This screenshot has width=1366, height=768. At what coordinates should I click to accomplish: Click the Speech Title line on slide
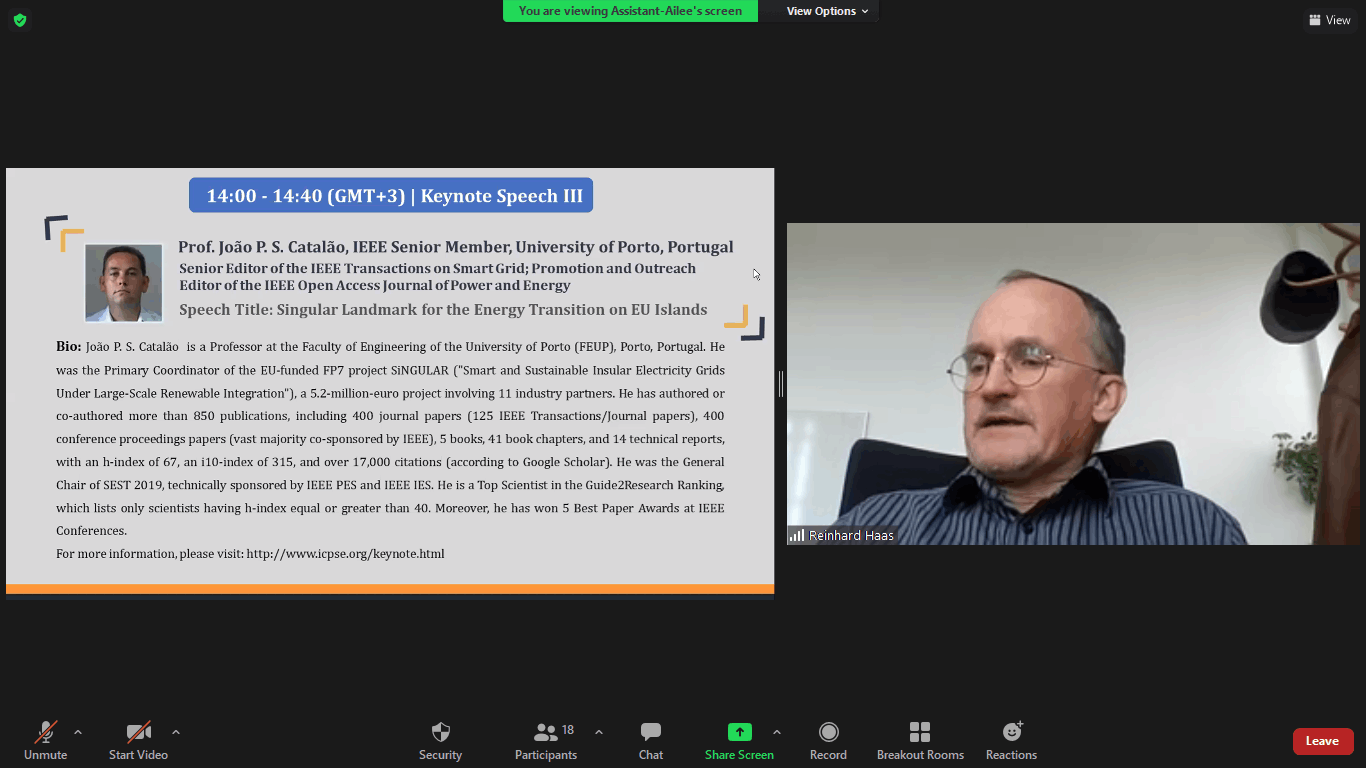(x=443, y=310)
